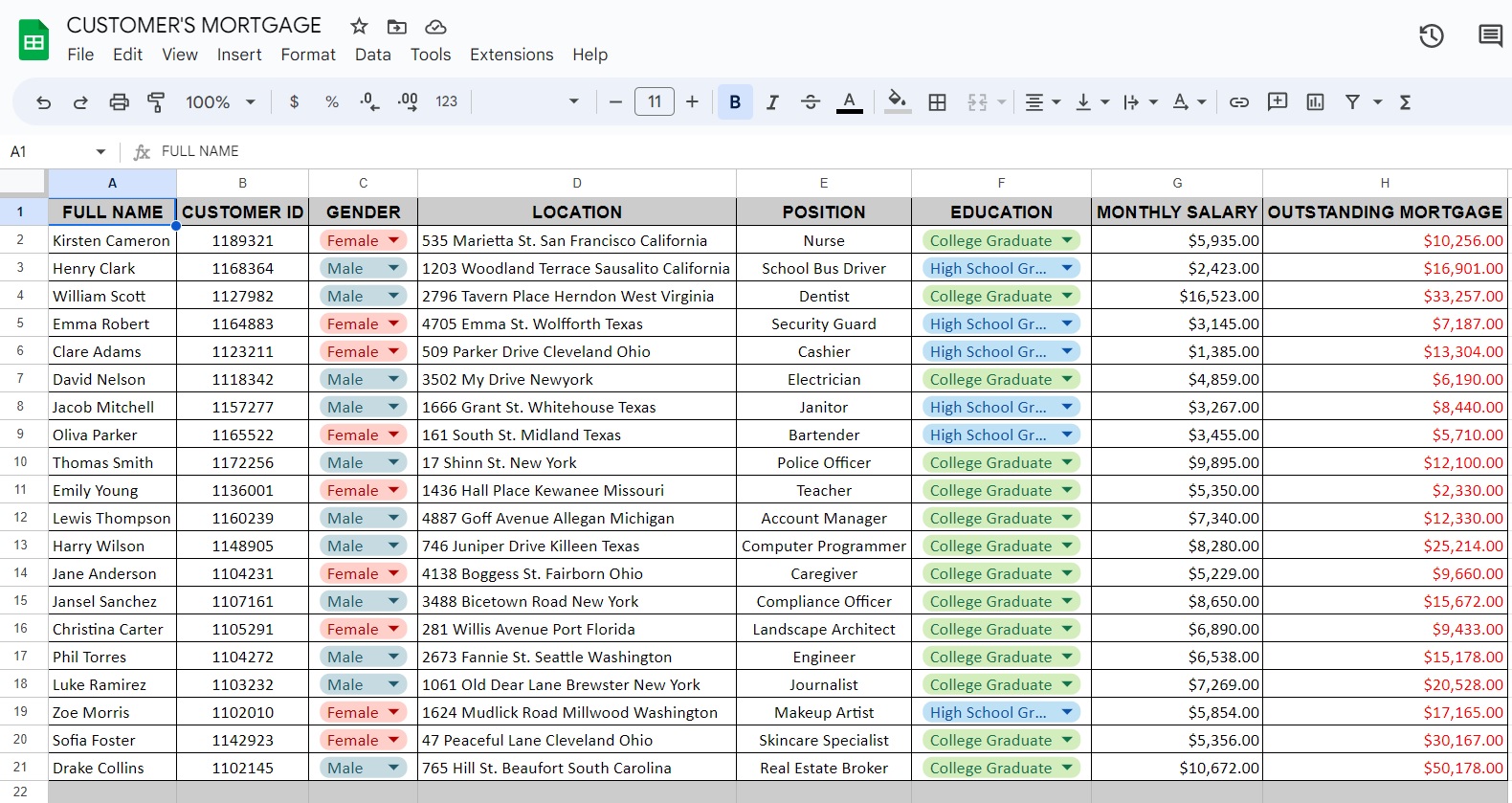Open horizontal align dropdown

1043,102
